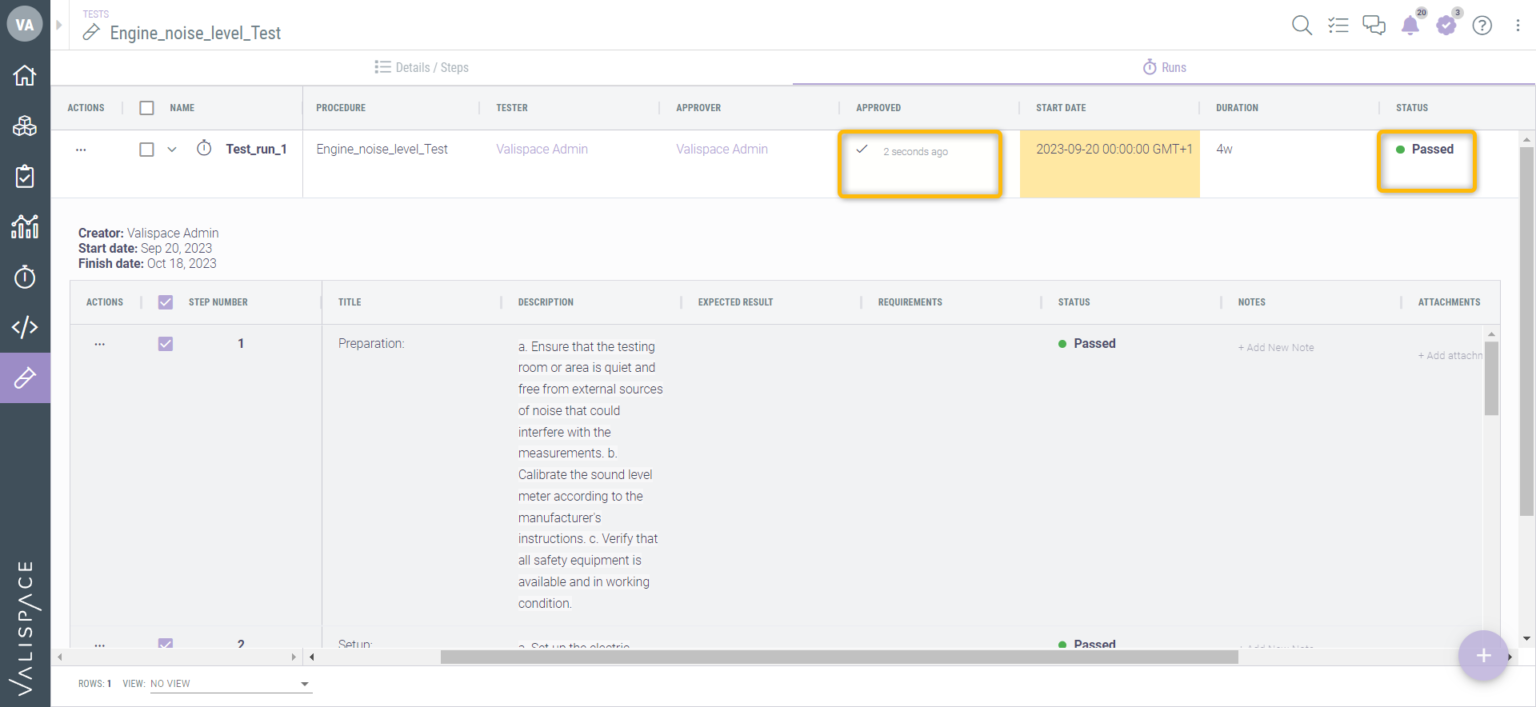Click Add New Note for step 1

[x=1276, y=347]
